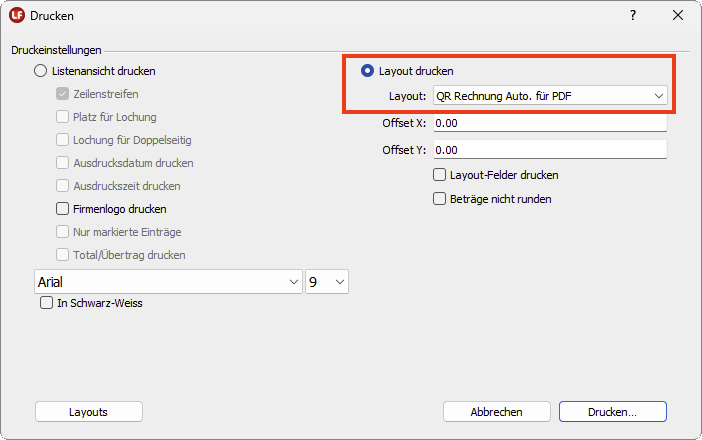Select the Listenansicht drucken radio button
Screen dimensions: 702x440
41,71
